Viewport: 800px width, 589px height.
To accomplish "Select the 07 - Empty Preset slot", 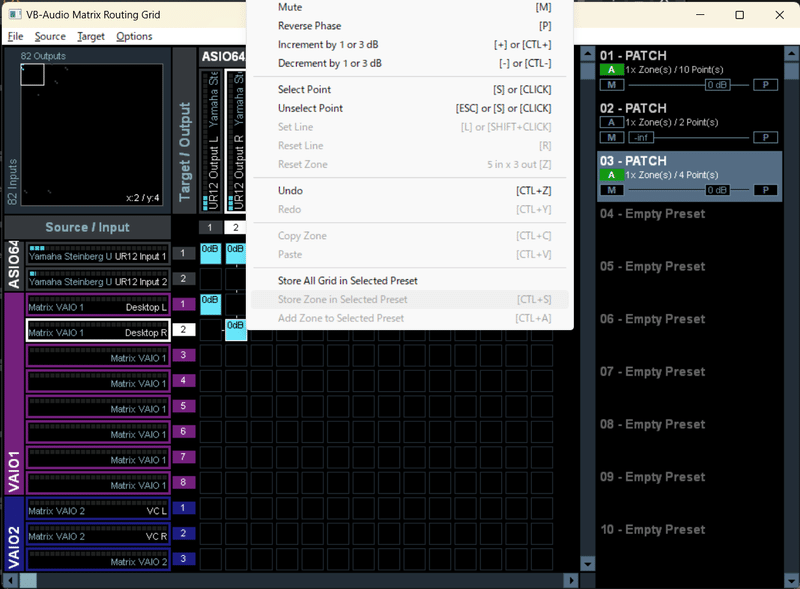I will (653, 372).
